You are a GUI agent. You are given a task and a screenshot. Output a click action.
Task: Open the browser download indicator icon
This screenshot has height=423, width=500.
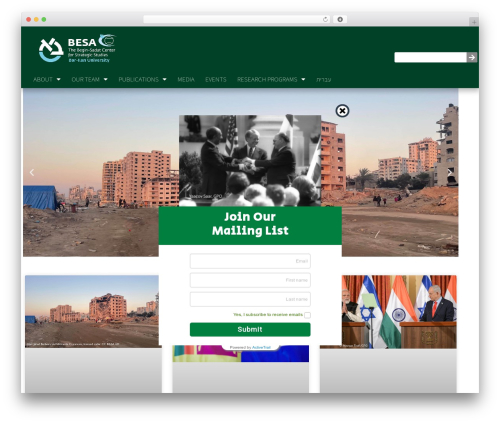pyautogui.click(x=340, y=19)
